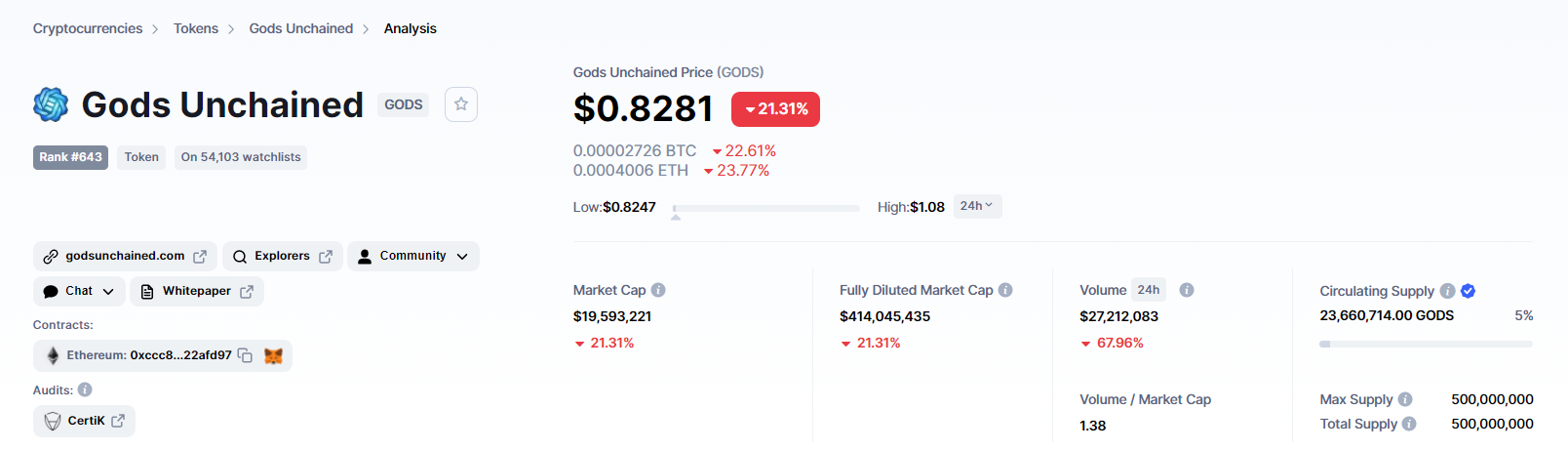Viewport: 1568px width, 451px height.
Task: Click the MetaMask fox icon
Action: click(273, 356)
